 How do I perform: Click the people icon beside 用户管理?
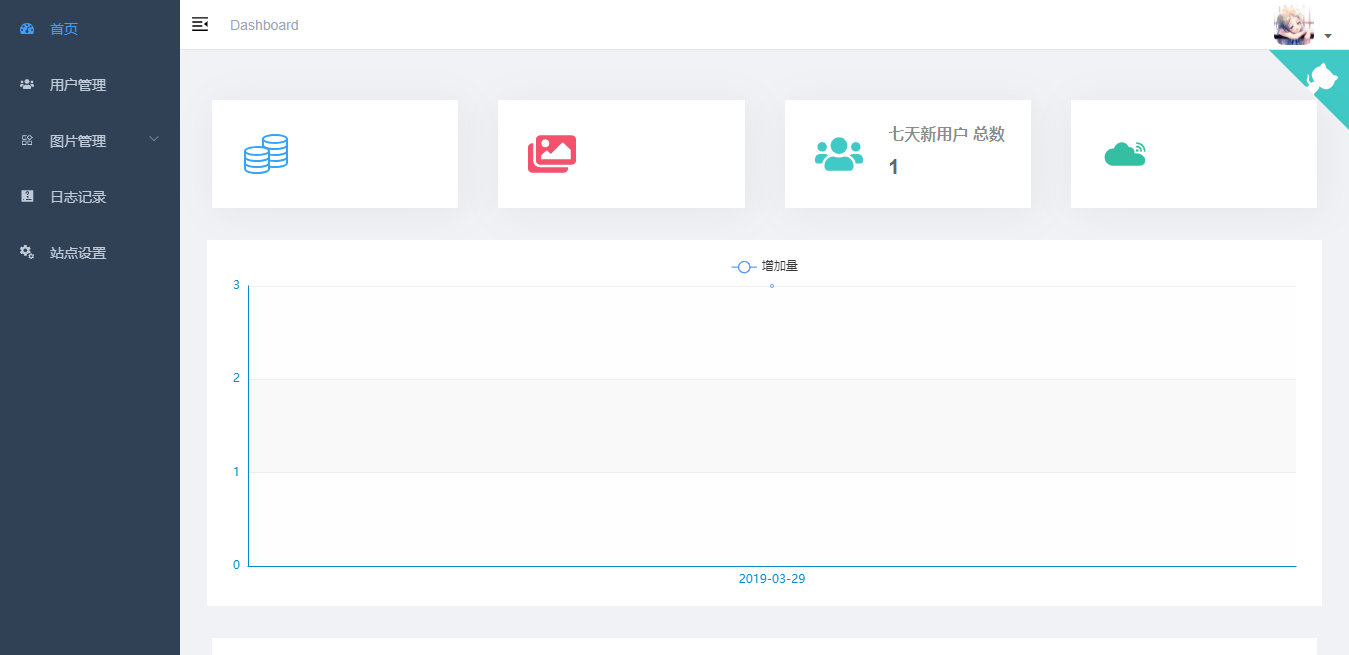tap(27, 85)
